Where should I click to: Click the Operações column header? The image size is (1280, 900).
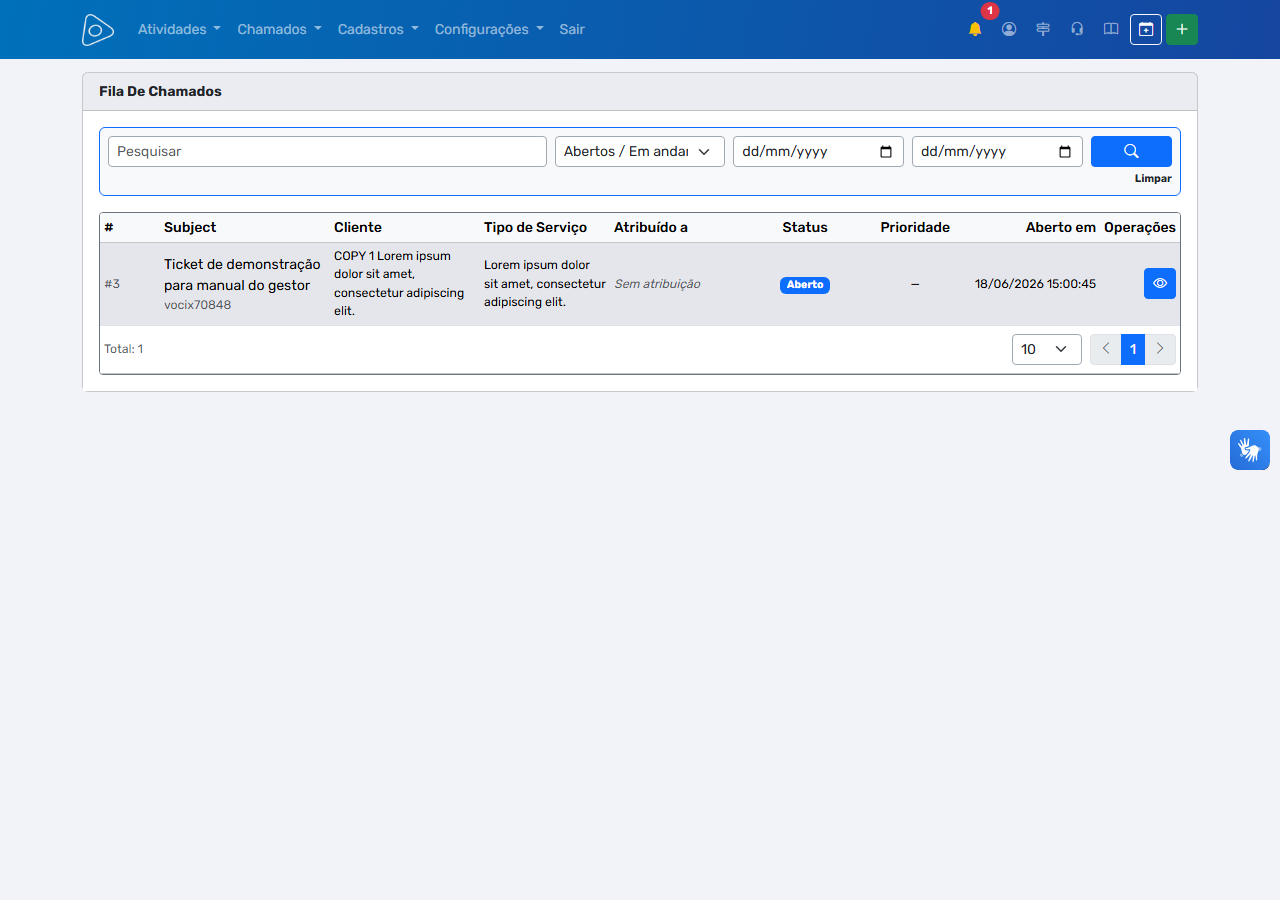point(1140,227)
